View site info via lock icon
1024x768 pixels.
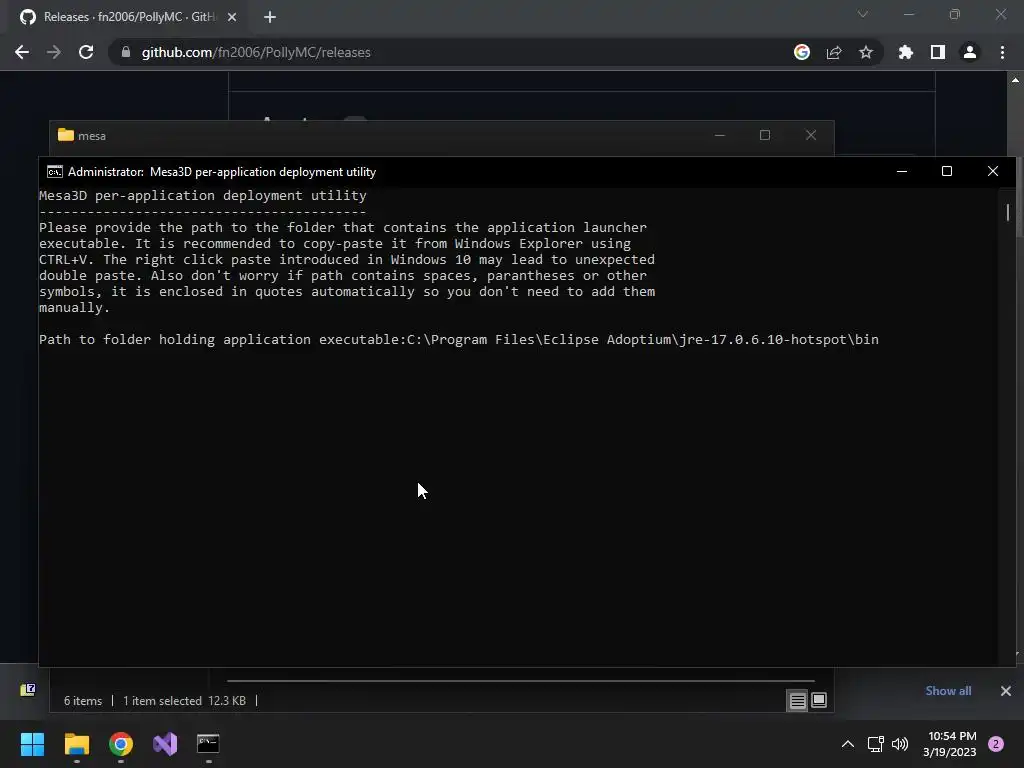coord(125,52)
